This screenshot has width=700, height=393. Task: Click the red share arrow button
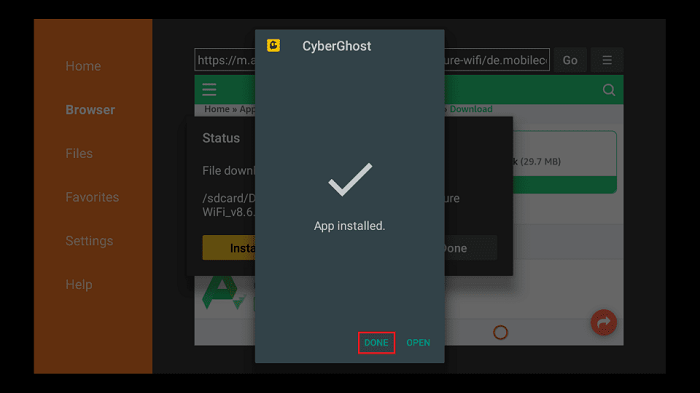(x=604, y=322)
